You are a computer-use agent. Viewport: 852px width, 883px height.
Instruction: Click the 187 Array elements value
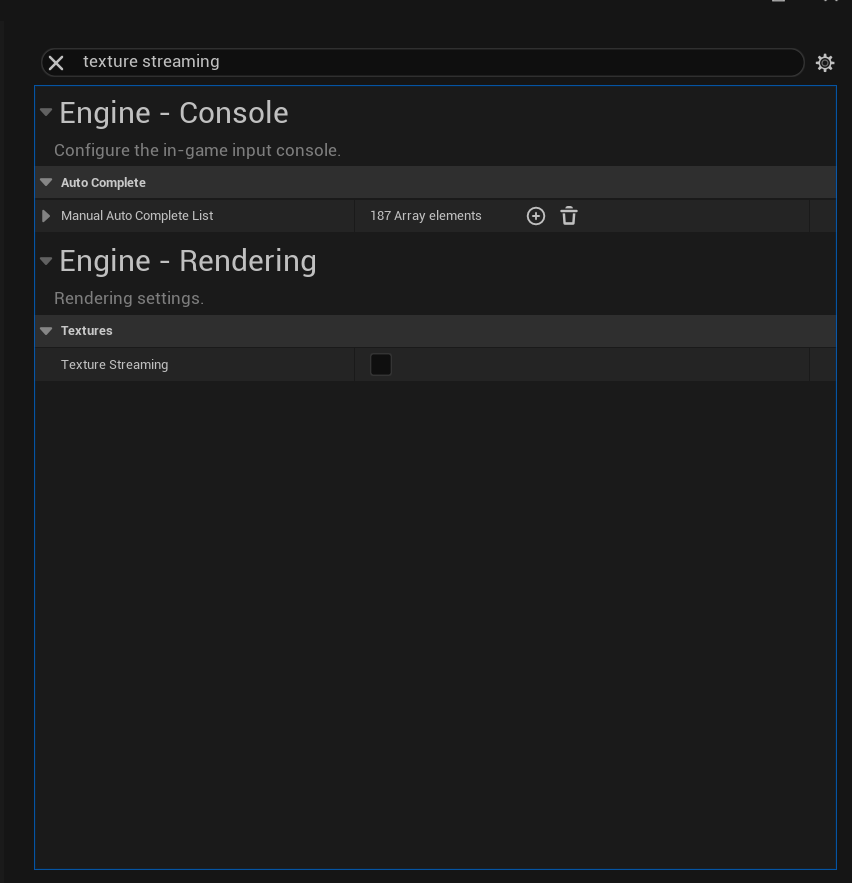click(426, 216)
